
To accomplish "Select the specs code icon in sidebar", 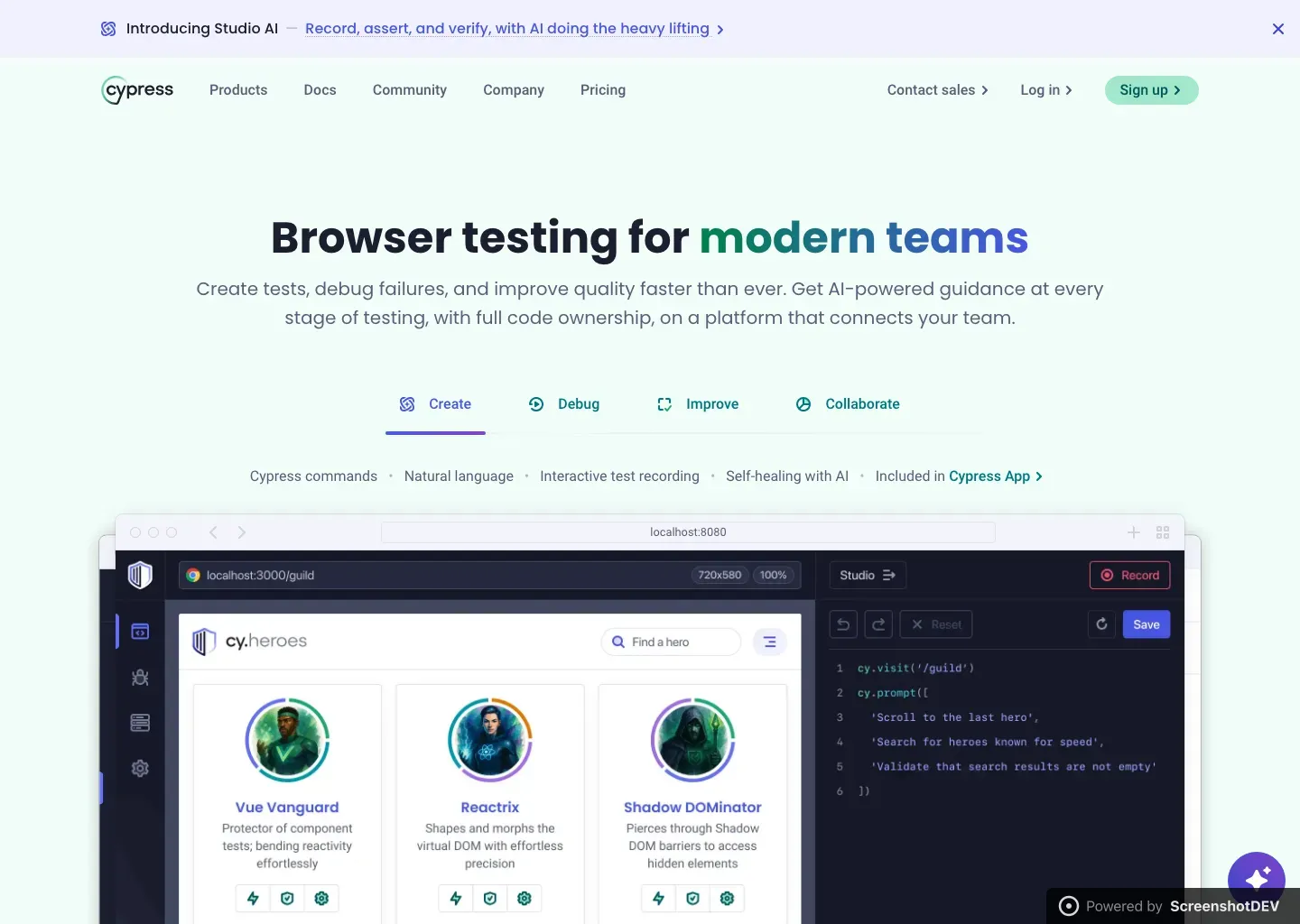I will (x=140, y=632).
